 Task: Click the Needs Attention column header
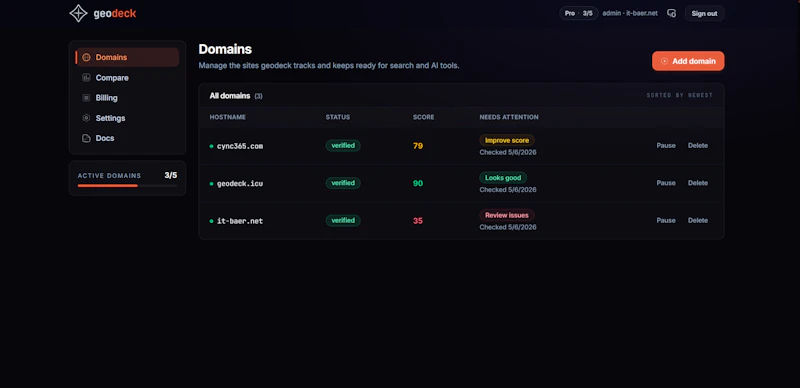(x=509, y=117)
